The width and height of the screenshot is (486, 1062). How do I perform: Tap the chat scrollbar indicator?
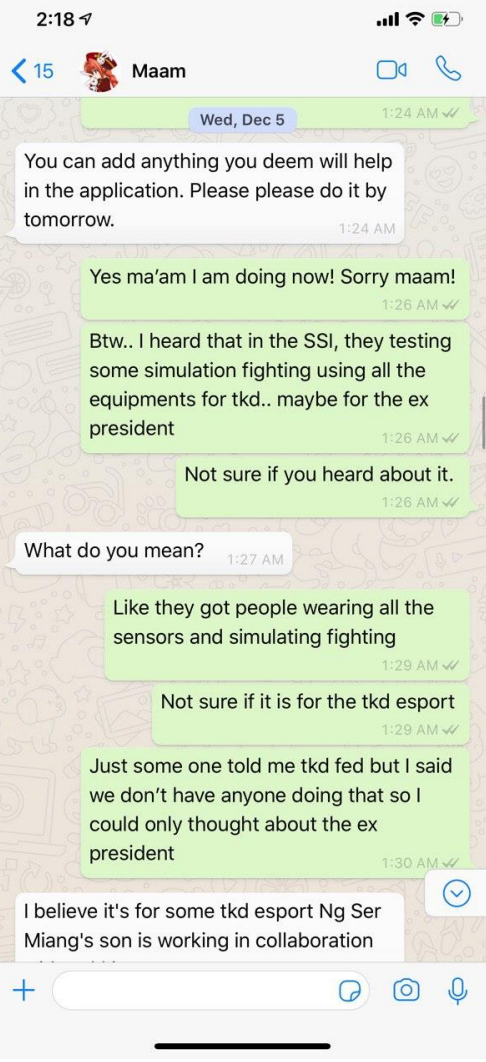click(x=483, y=422)
